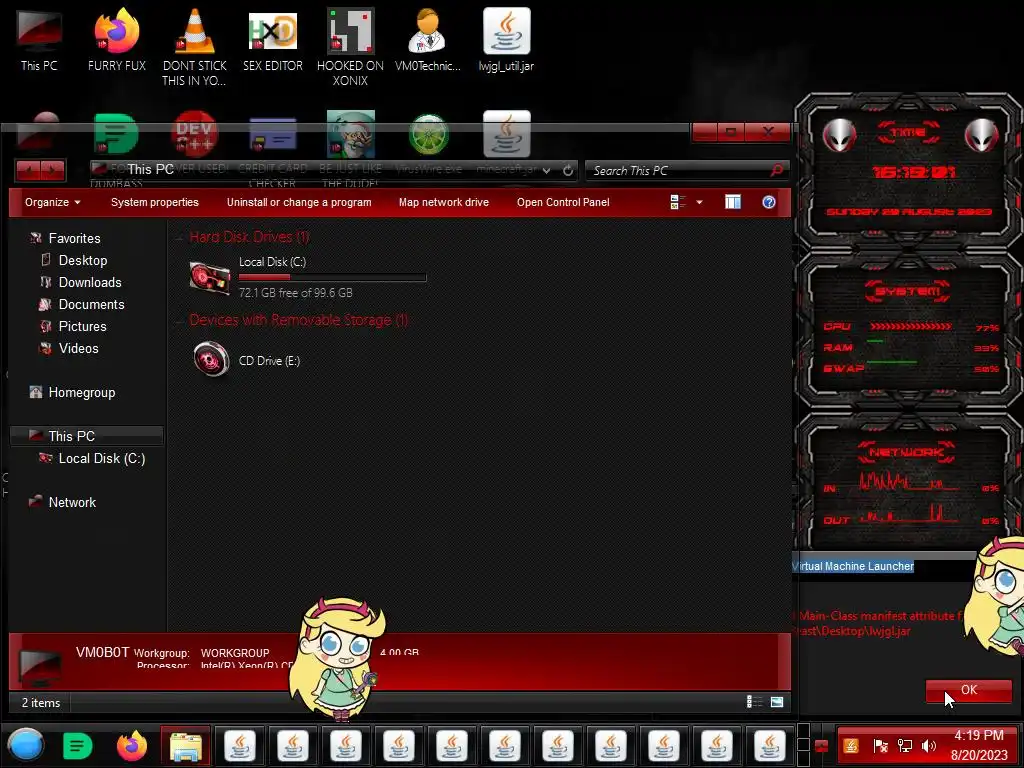Click Uninstall or change a program
This screenshot has width=1024, height=768.
point(299,202)
